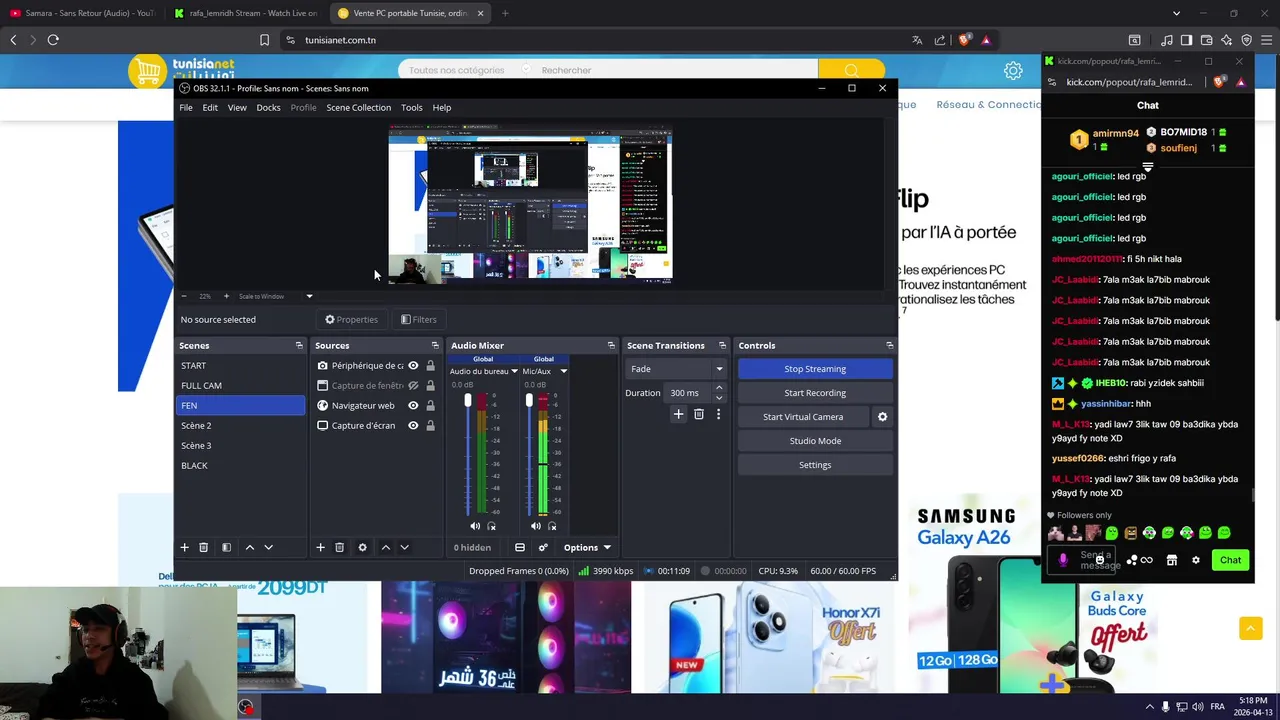Open the Fade transition dropdown
The width and height of the screenshot is (1280, 720).
coord(676,369)
